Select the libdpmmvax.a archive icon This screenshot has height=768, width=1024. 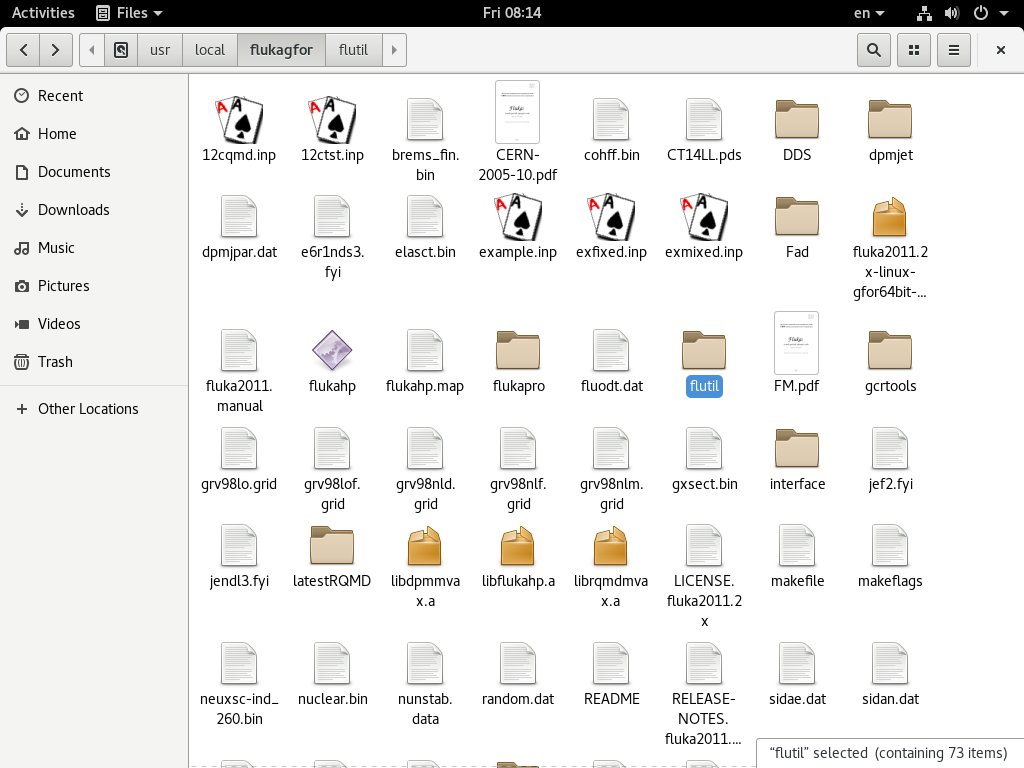pyautogui.click(x=425, y=546)
